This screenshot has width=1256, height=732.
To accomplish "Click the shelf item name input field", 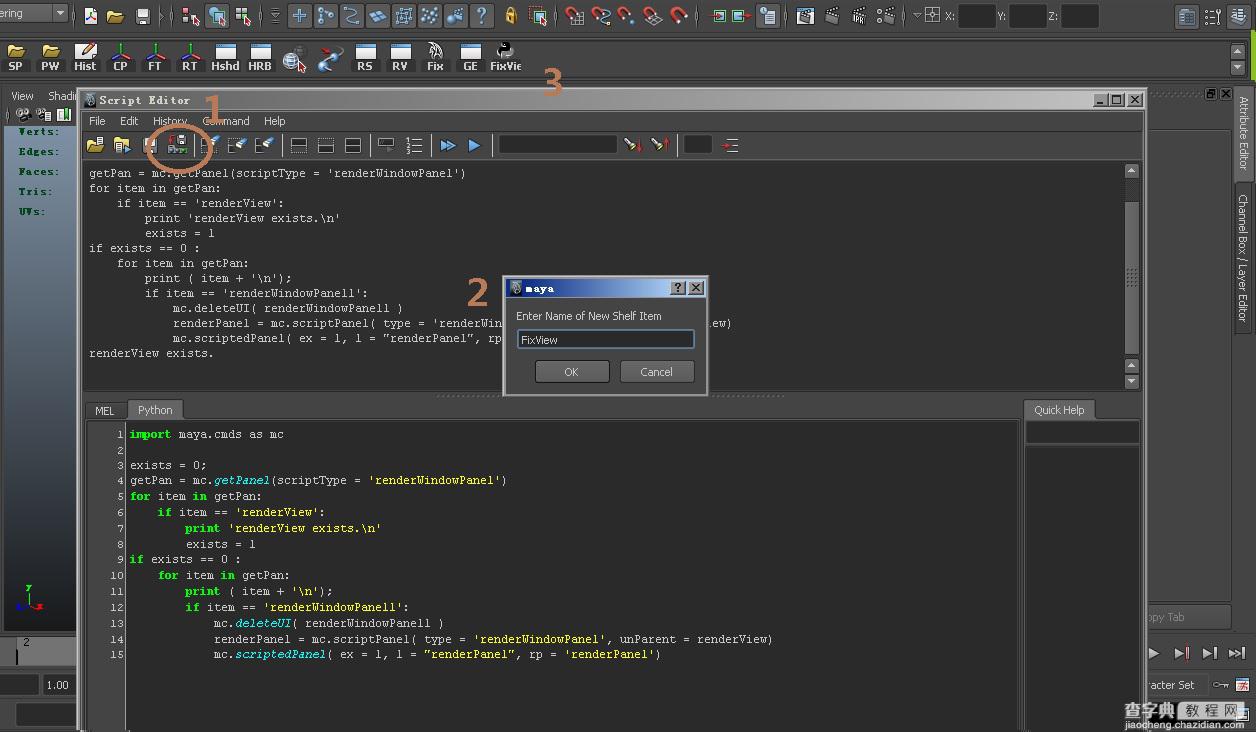I will (605, 340).
